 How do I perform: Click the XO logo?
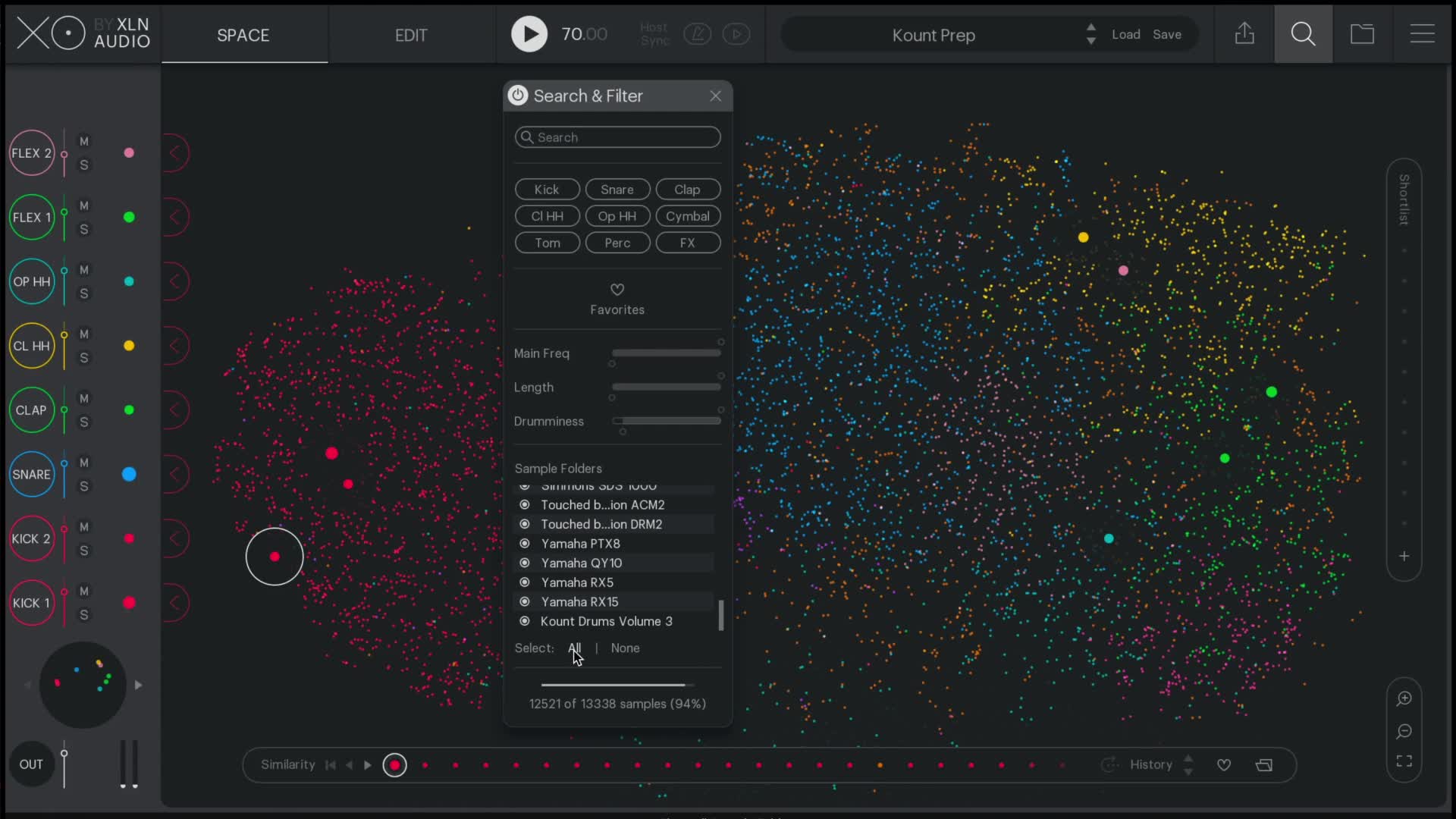51,33
